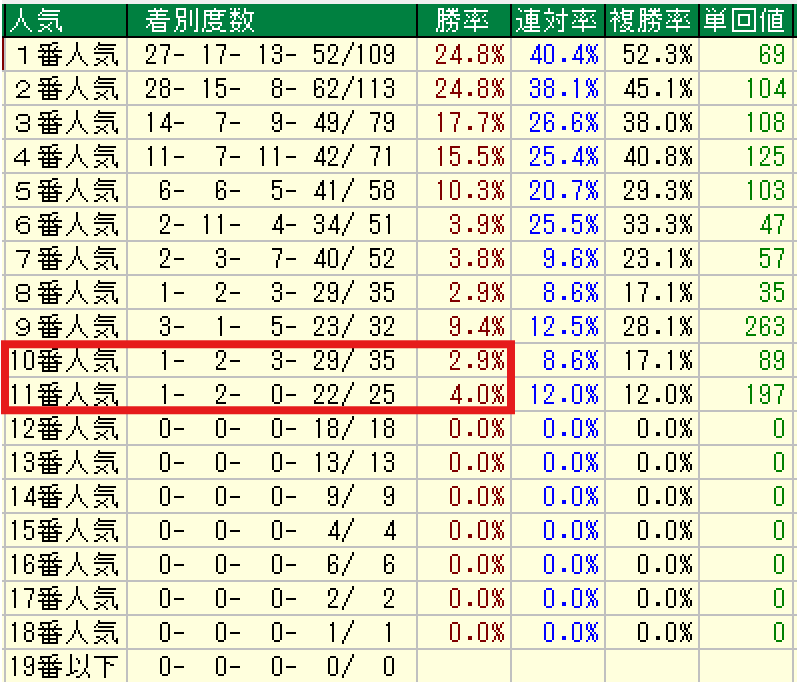Select the 19番以下 row label

click(66, 666)
